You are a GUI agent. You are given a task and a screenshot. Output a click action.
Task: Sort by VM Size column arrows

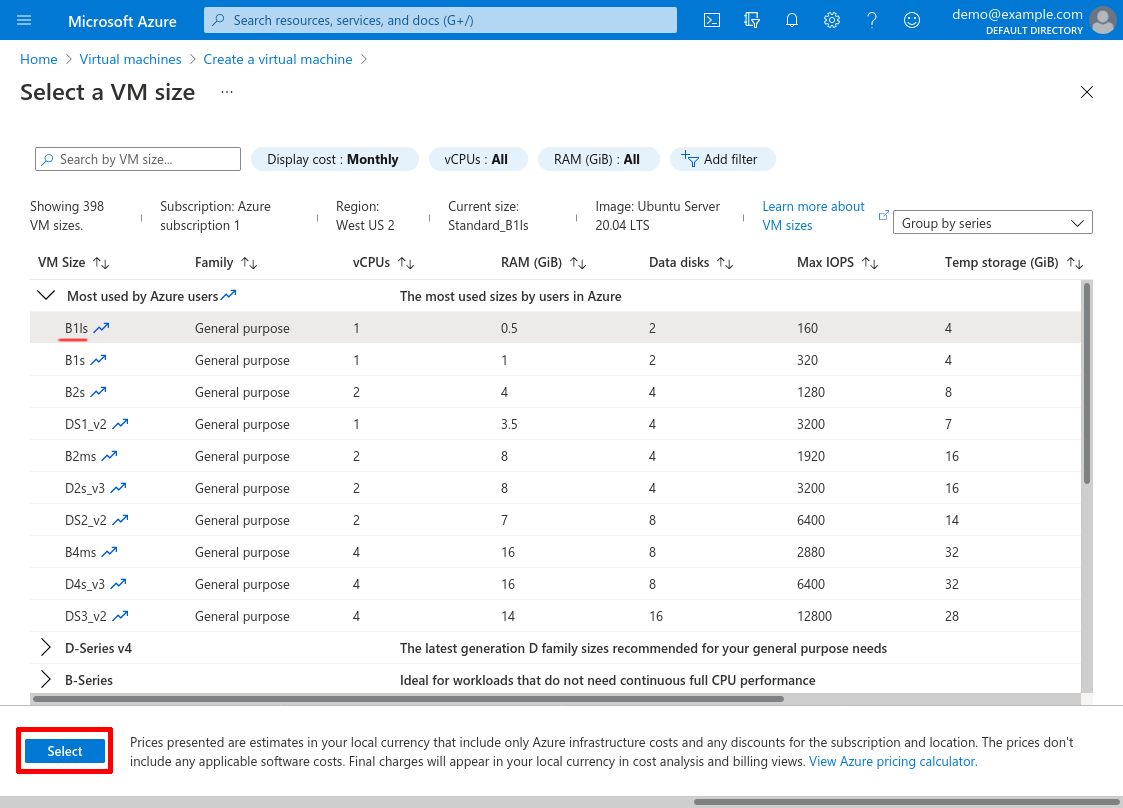pos(101,263)
